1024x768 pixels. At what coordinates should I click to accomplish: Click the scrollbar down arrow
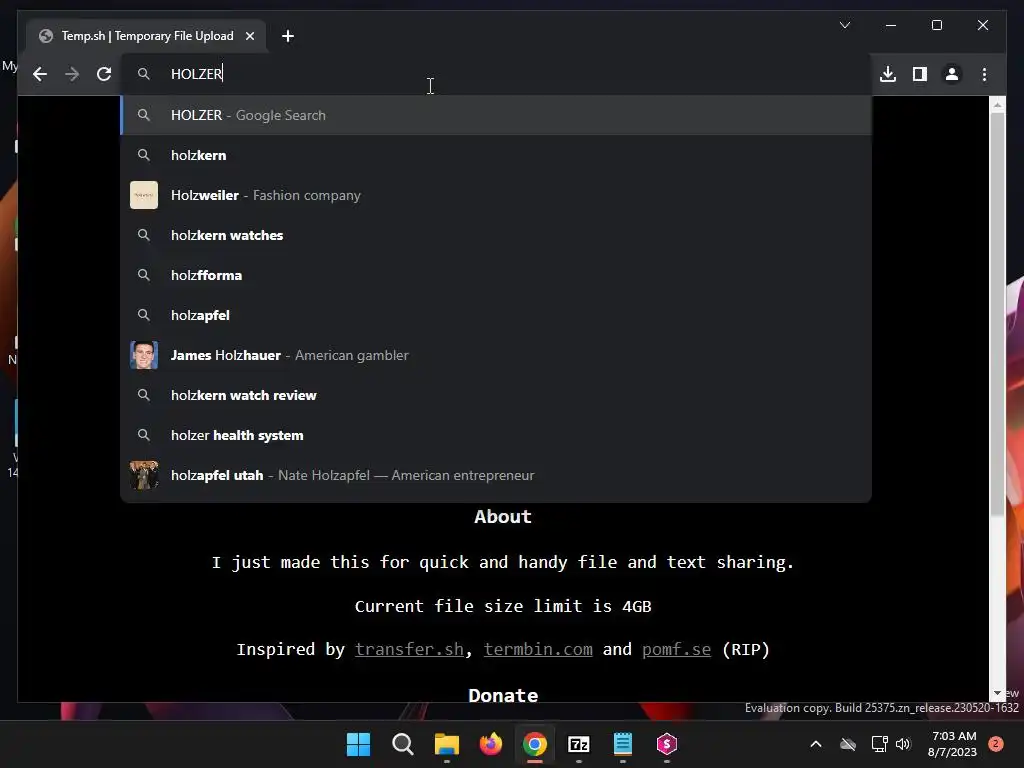(997, 693)
